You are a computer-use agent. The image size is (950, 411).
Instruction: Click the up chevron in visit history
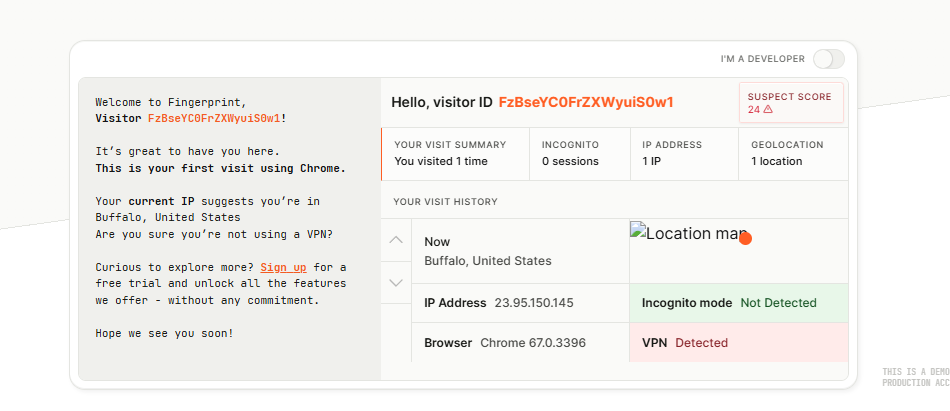pos(396,240)
